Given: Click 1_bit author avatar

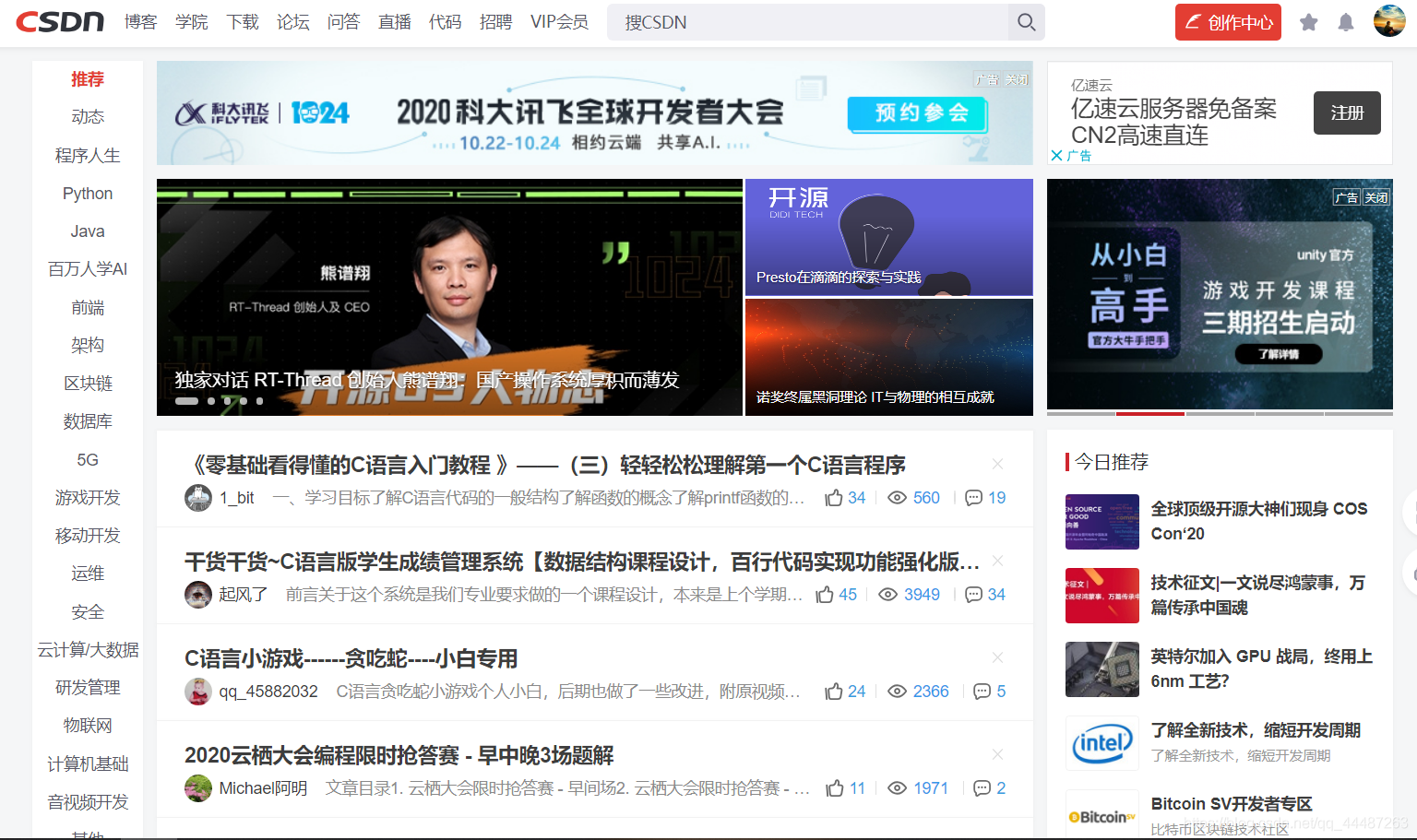Looking at the screenshot, I should (x=198, y=498).
